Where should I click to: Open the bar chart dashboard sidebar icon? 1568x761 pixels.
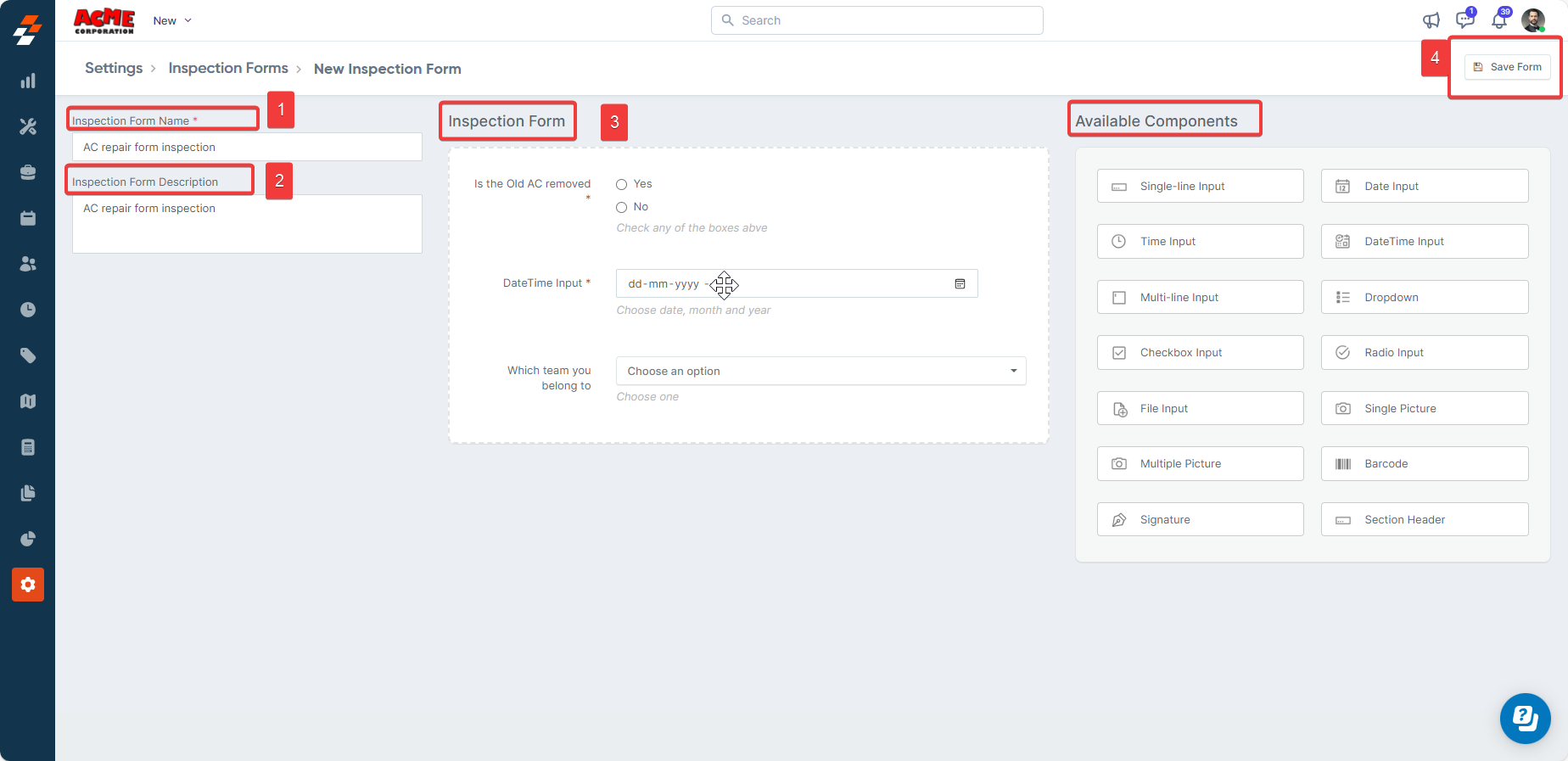pyautogui.click(x=28, y=81)
